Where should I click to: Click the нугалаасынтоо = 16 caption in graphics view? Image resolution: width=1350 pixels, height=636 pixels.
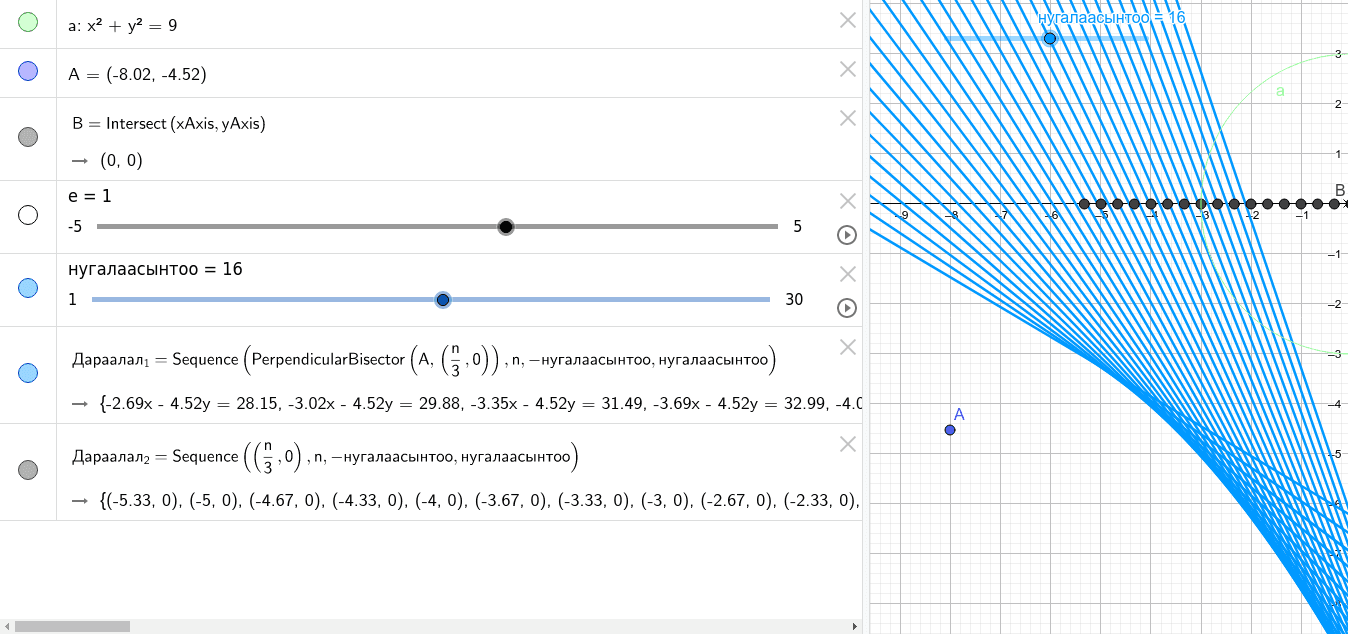(x=1111, y=17)
